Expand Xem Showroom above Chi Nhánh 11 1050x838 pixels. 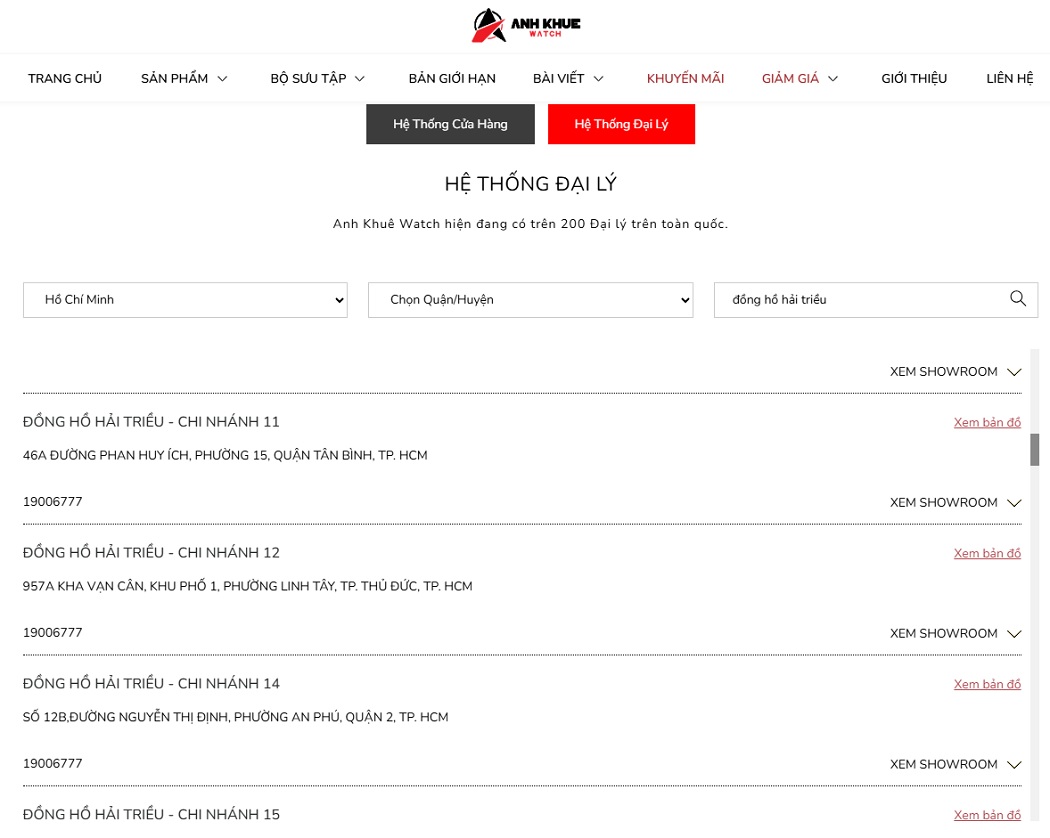(956, 372)
